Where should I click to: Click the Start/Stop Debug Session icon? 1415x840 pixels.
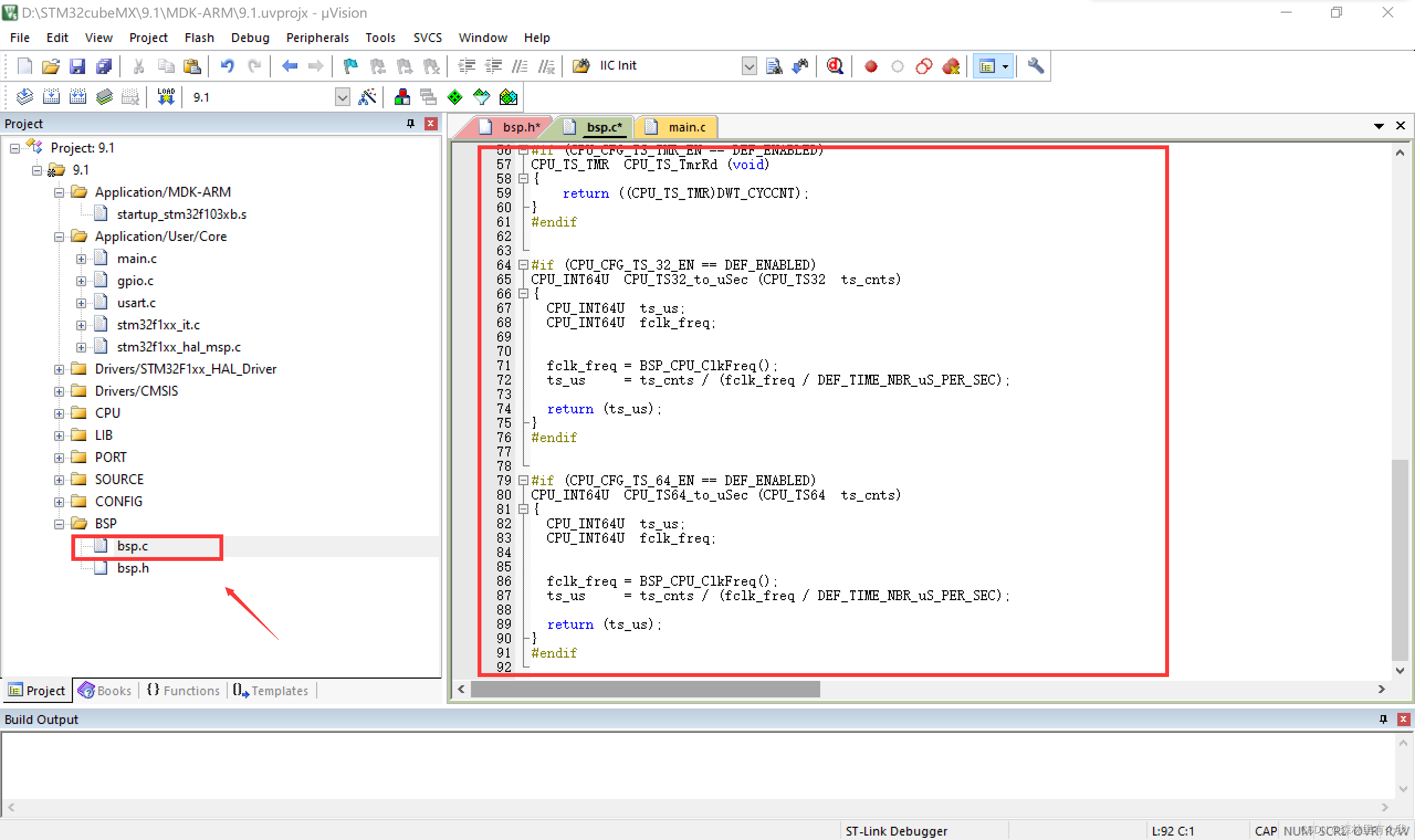[835, 66]
